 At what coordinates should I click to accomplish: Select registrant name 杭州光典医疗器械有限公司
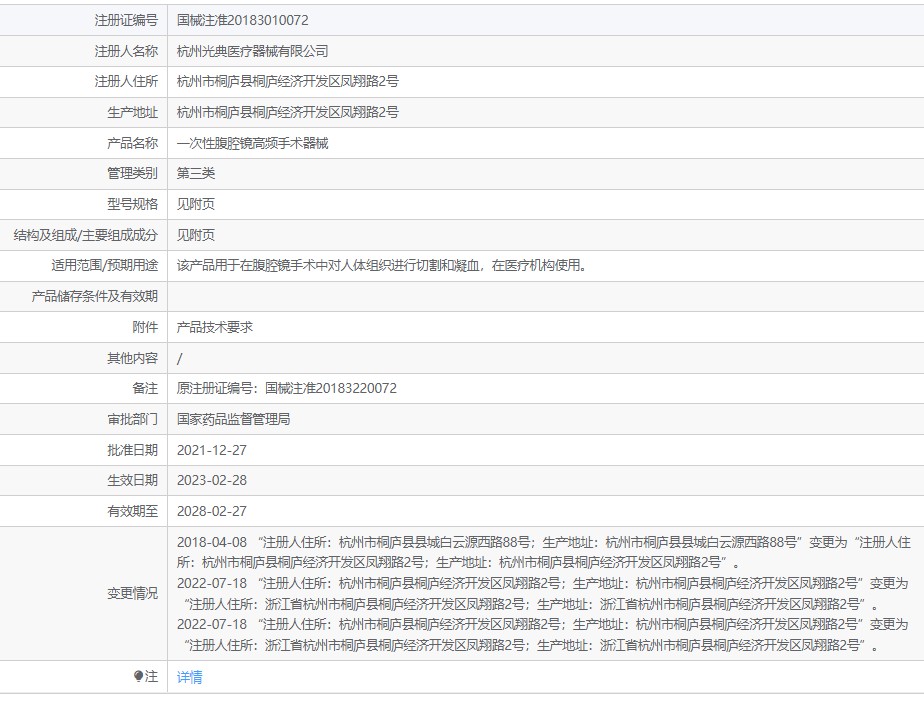pyautogui.click(x=252, y=51)
